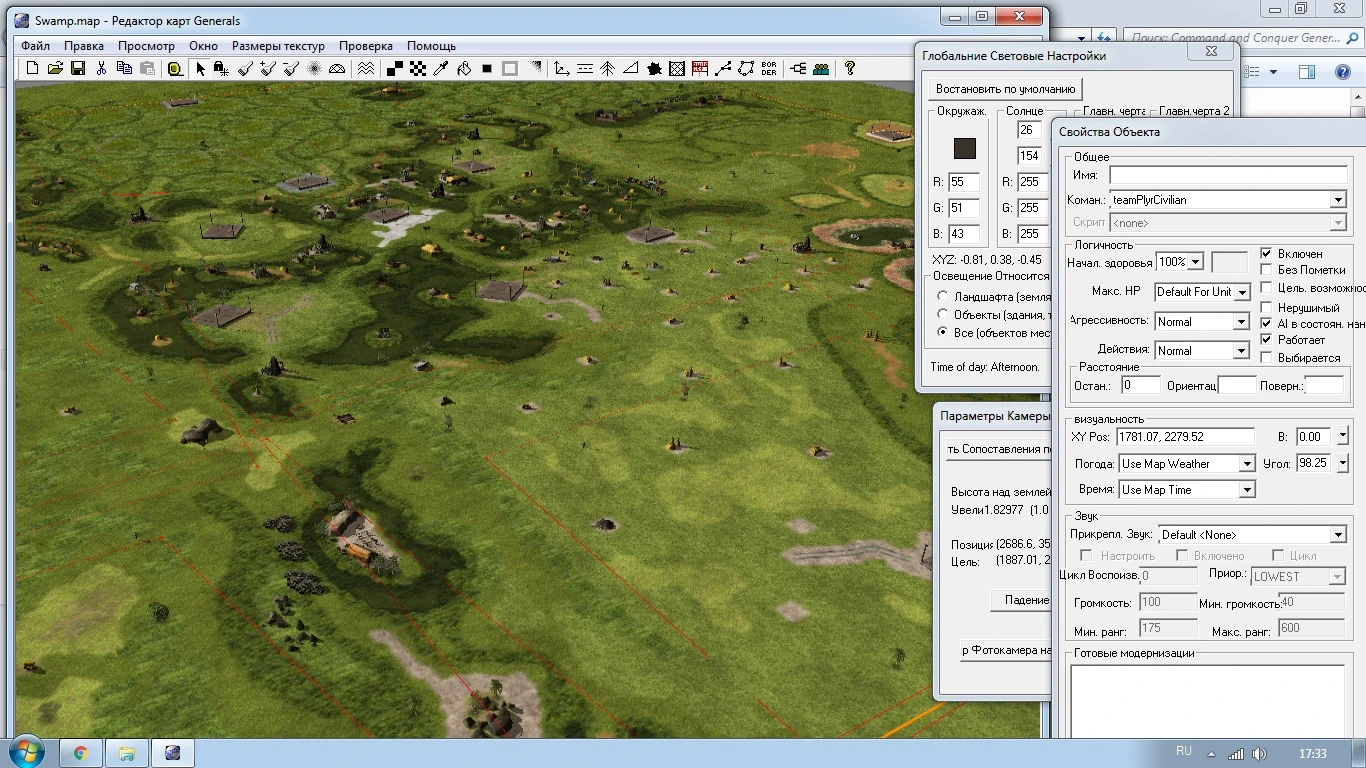Activate the BORDER tool in toolbar
This screenshot has width=1366, height=768.
pos(769,69)
